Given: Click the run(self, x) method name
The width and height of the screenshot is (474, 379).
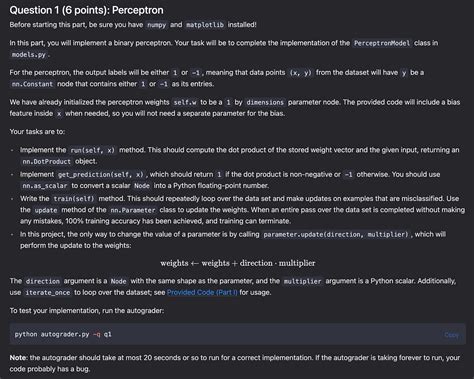Looking at the screenshot, I should (x=92, y=150).
